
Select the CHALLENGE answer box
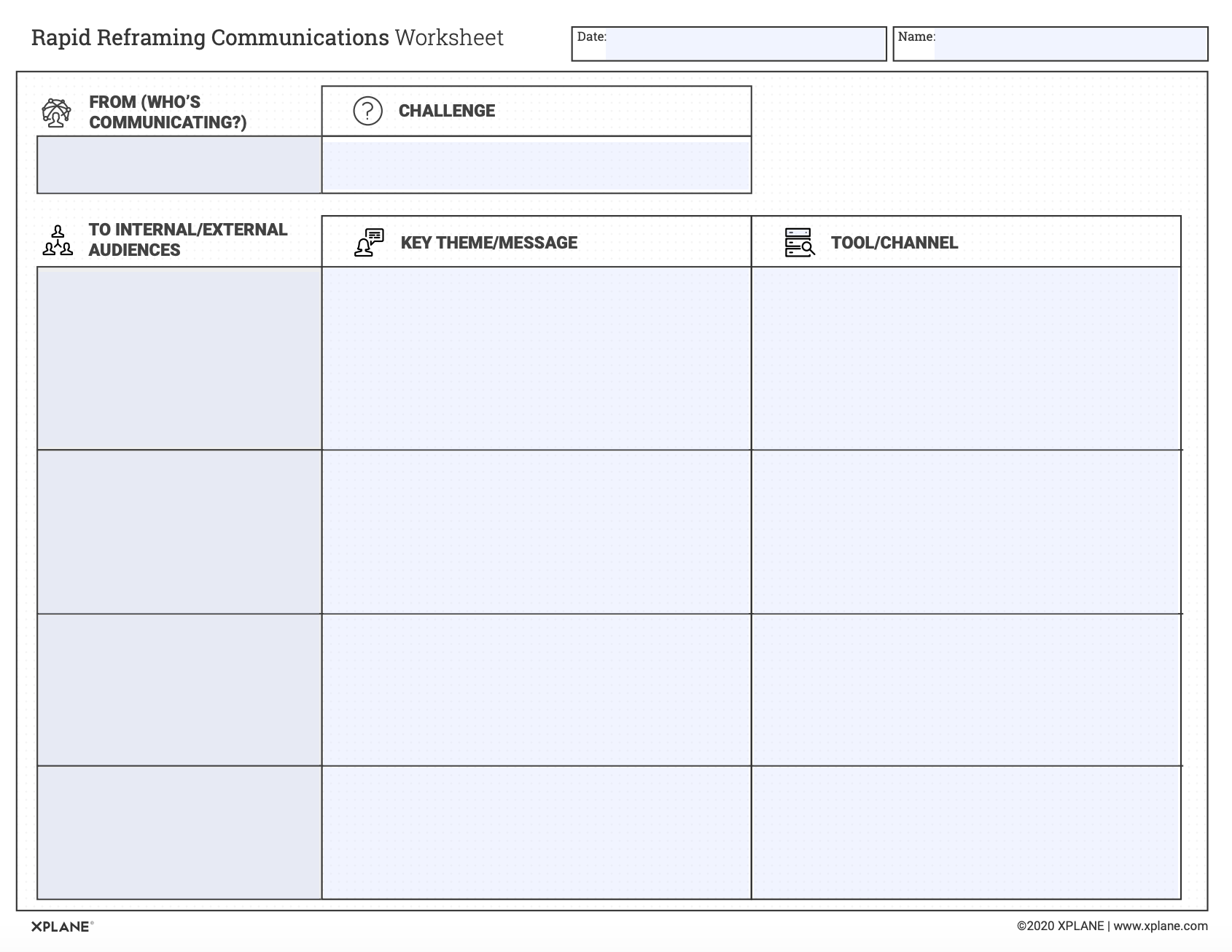(536, 166)
